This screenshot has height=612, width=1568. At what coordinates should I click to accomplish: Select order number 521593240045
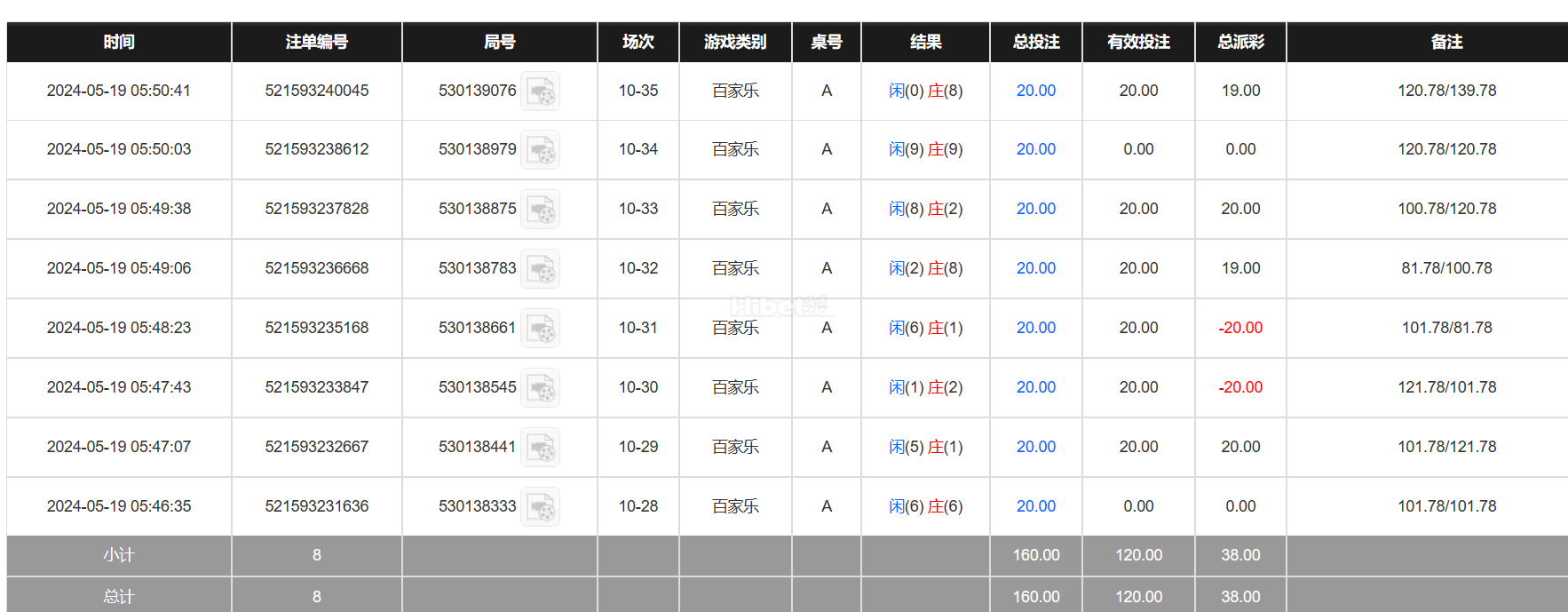click(x=317, y=91)
